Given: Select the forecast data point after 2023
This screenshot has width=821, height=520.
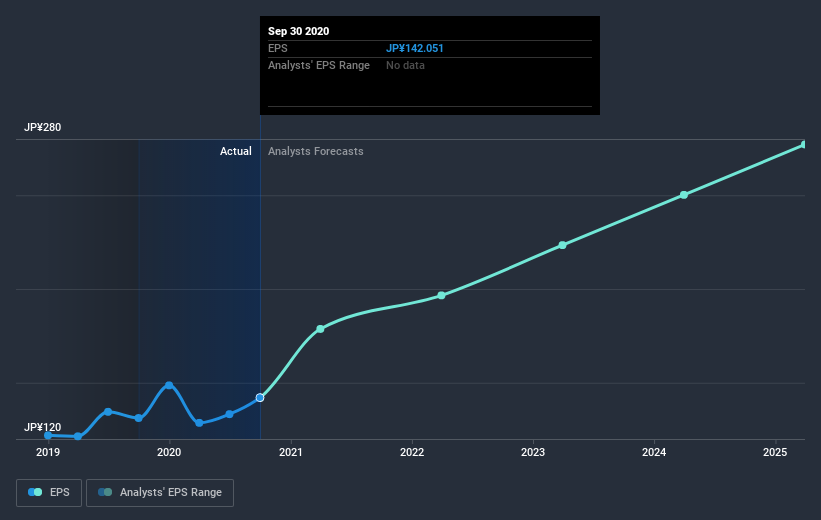Looking at the screenshot, I should (562, 245).
